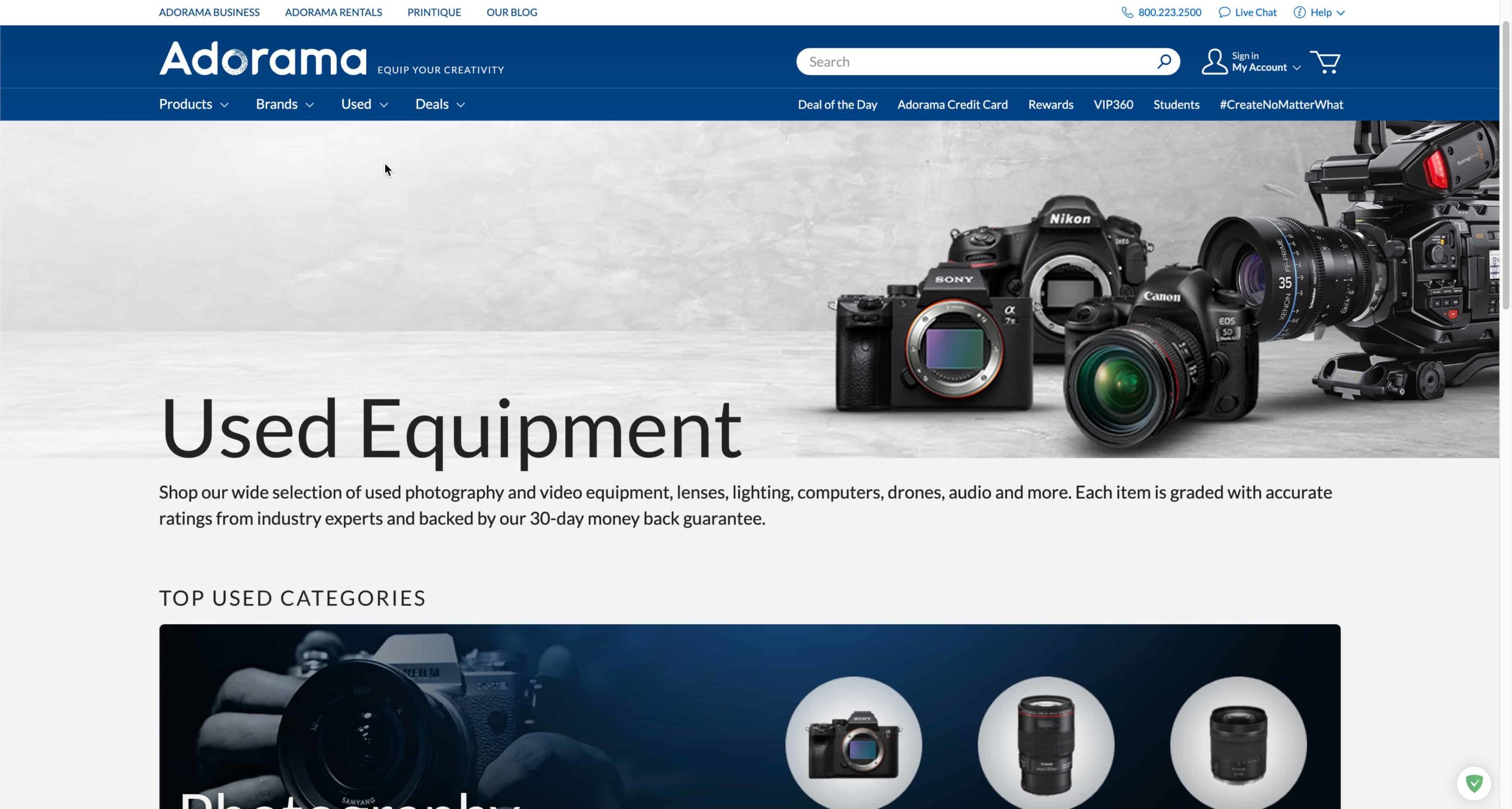Visit the Our Blog link

(511, 12)
